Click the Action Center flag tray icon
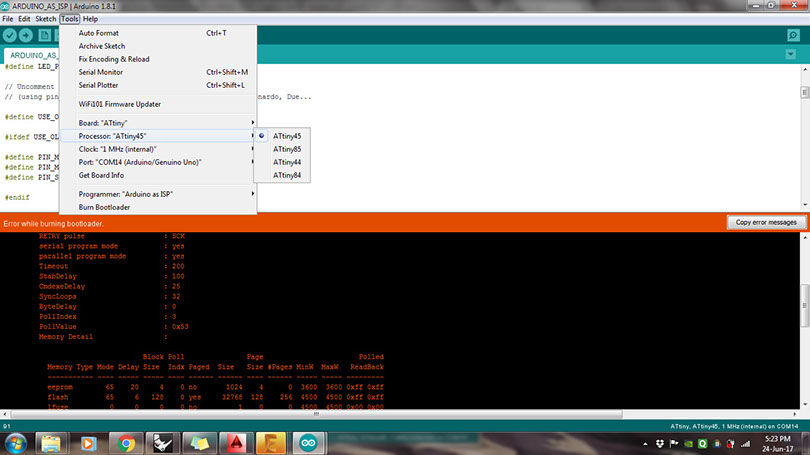Viewport: 810px width, 455px height. pos(674,444)
